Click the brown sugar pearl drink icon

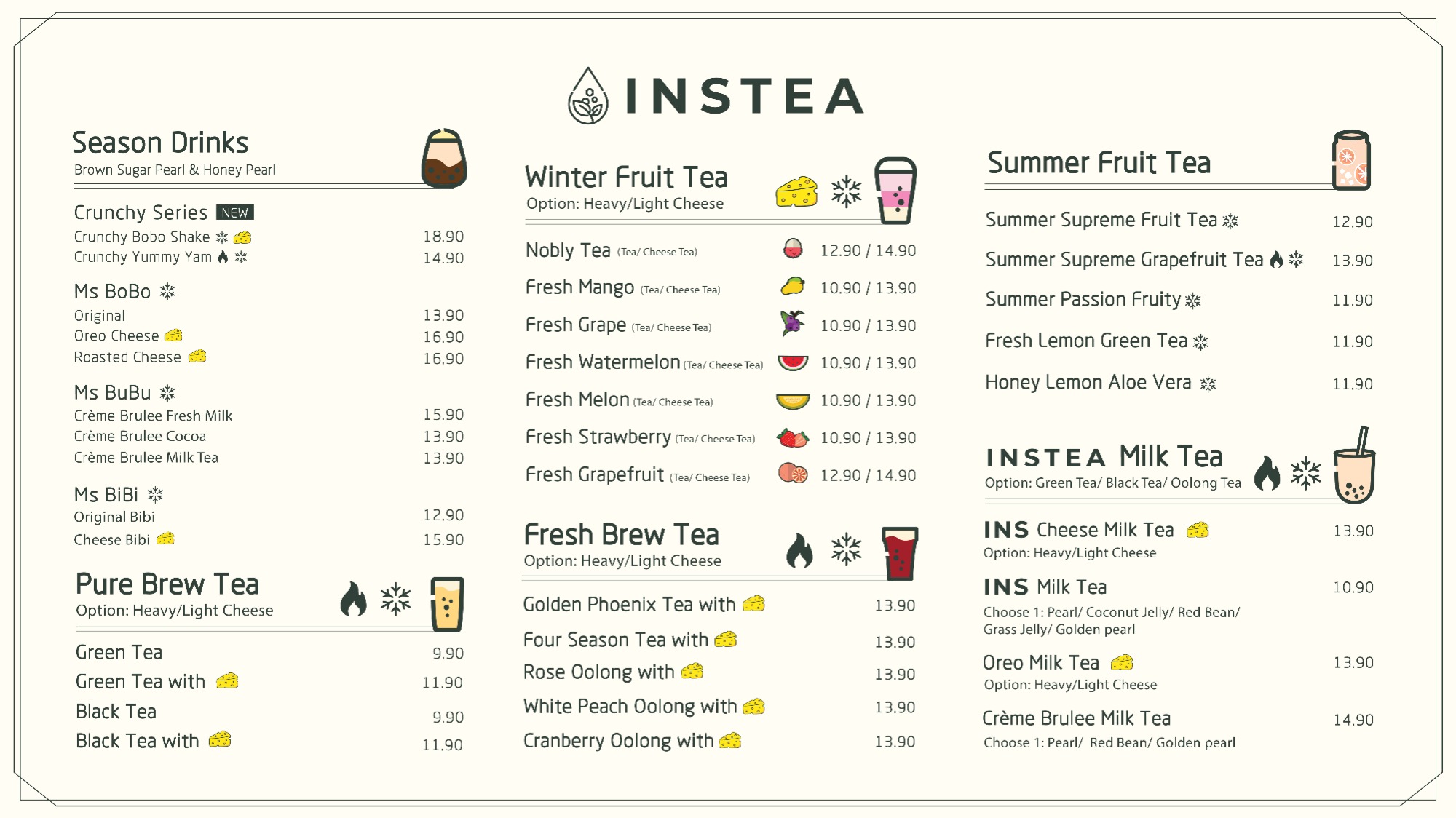point(444,159)
